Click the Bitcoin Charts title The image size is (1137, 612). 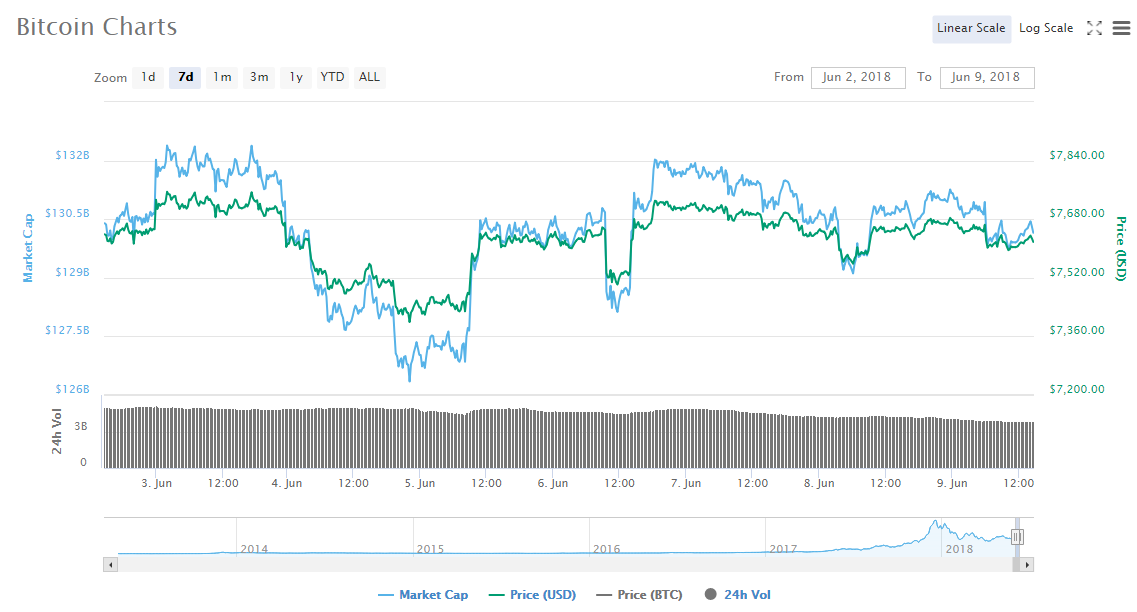[96, 27]
